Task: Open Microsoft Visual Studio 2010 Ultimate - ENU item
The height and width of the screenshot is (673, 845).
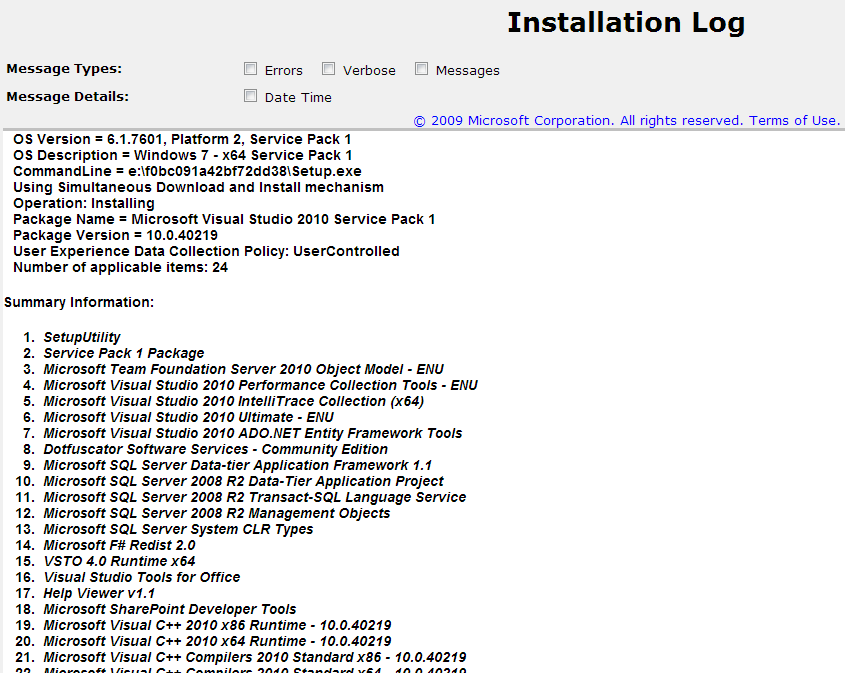Action: pos(189,418)
